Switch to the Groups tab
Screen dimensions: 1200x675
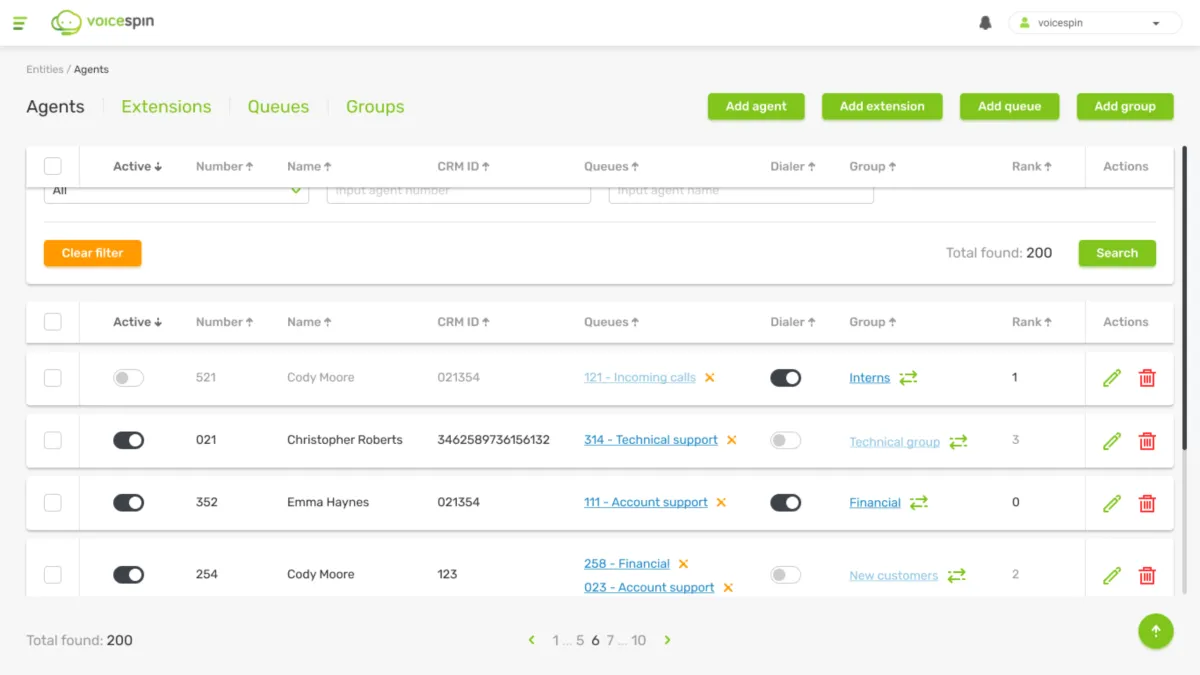click(375, 107)
